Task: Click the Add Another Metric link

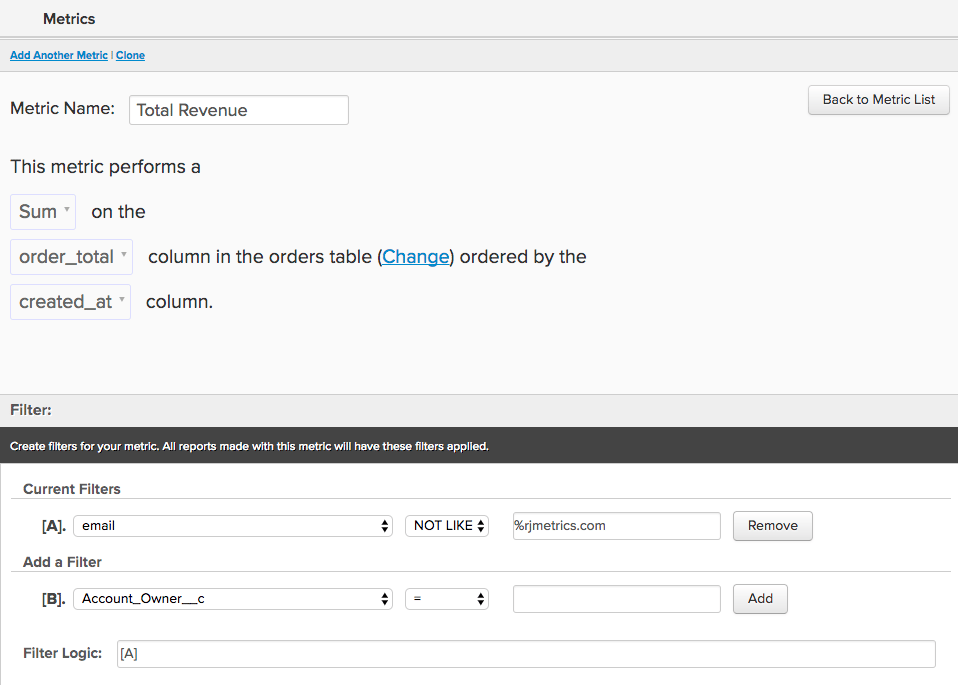Action: pyautogui.click(x=58, y=55)
